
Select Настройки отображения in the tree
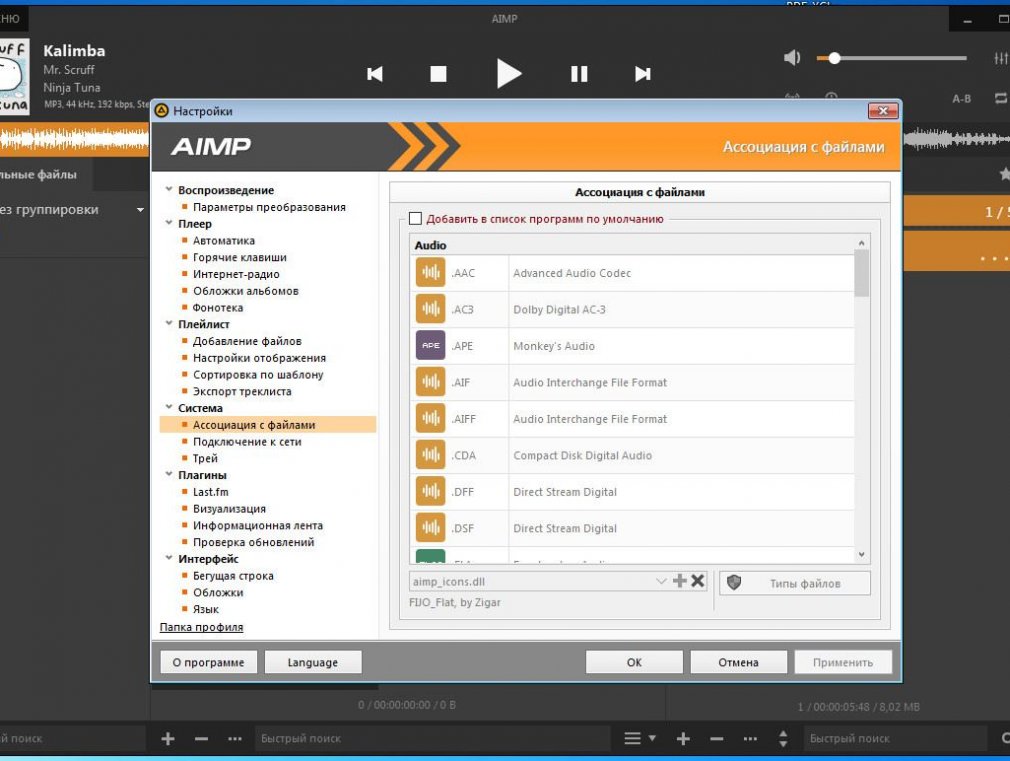coord(259,358)
